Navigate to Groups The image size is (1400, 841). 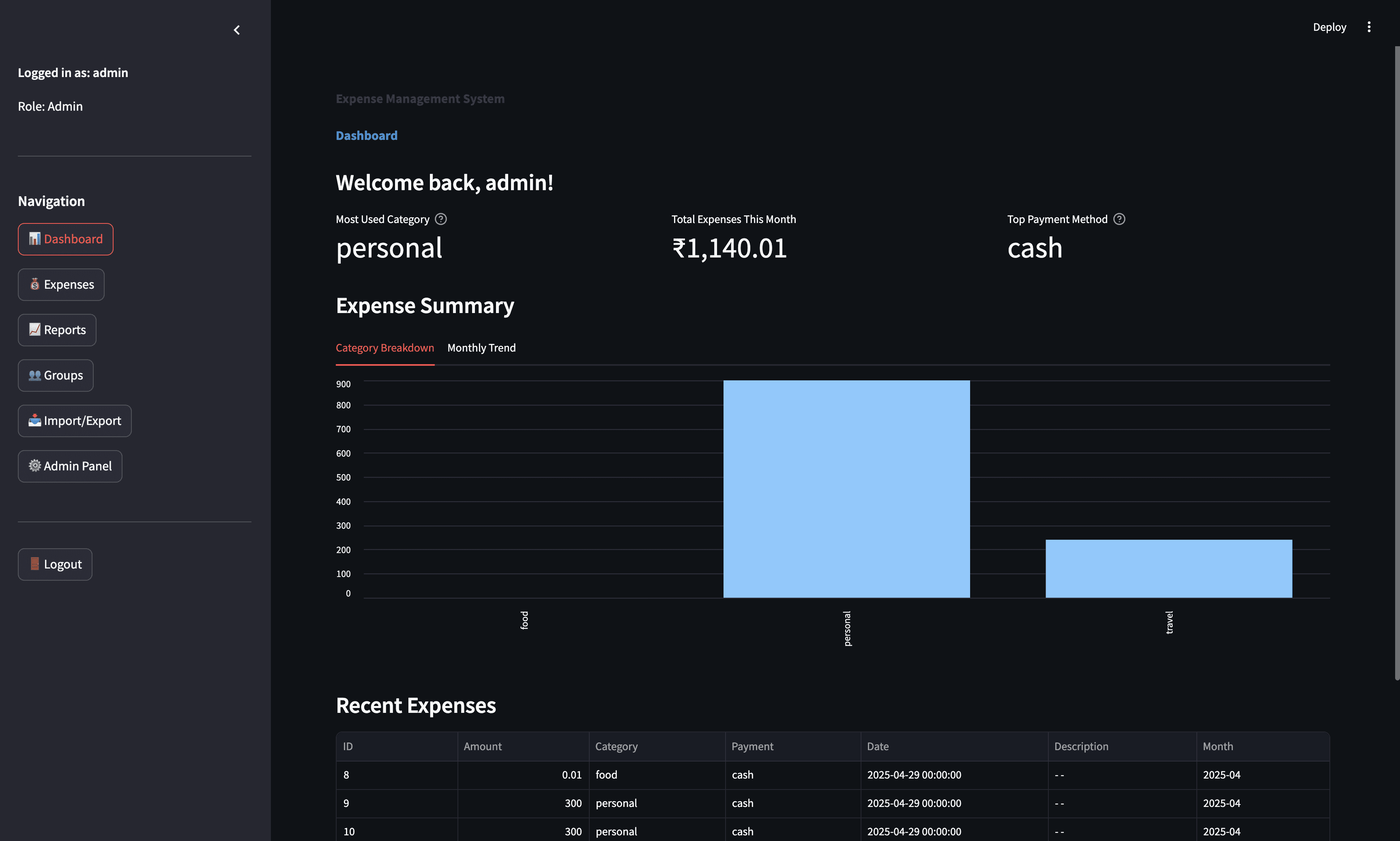click(x=56, y=375)
